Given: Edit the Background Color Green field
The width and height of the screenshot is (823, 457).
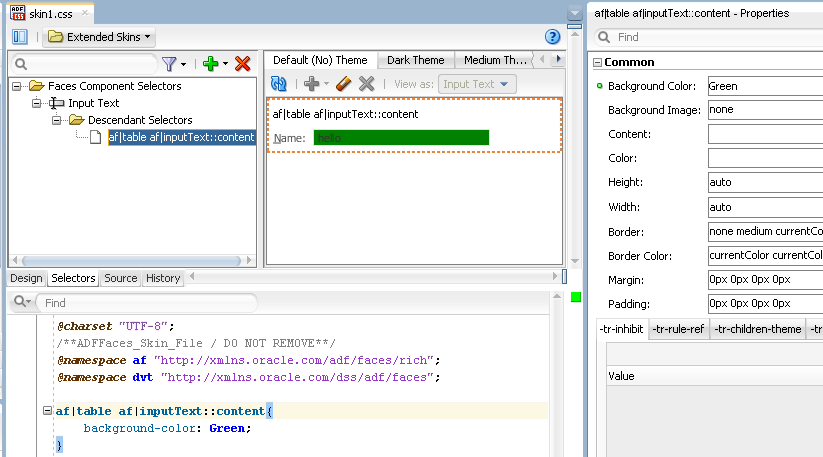Looking at the screenshot, I should pos(765,86).
